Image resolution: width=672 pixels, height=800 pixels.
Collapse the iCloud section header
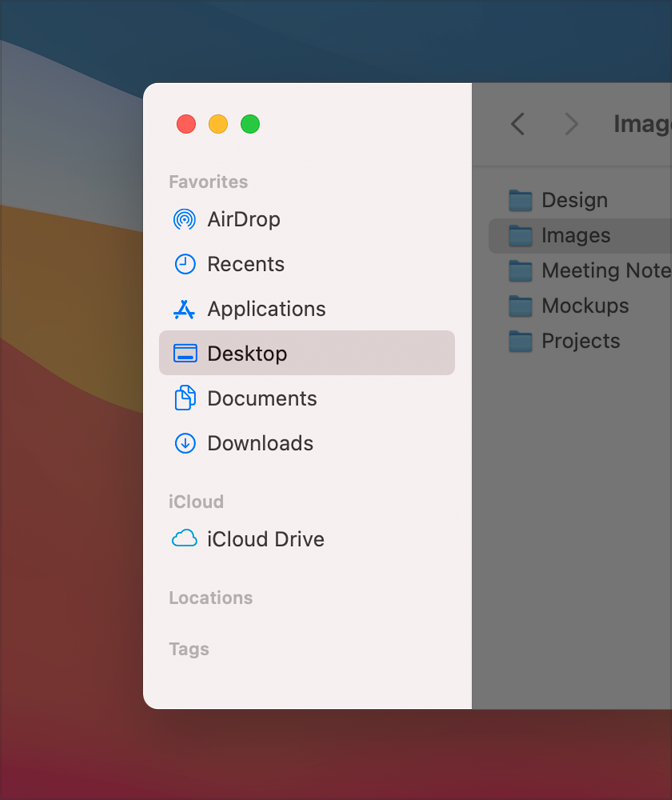pyautogui.click(x=196, y=502)
